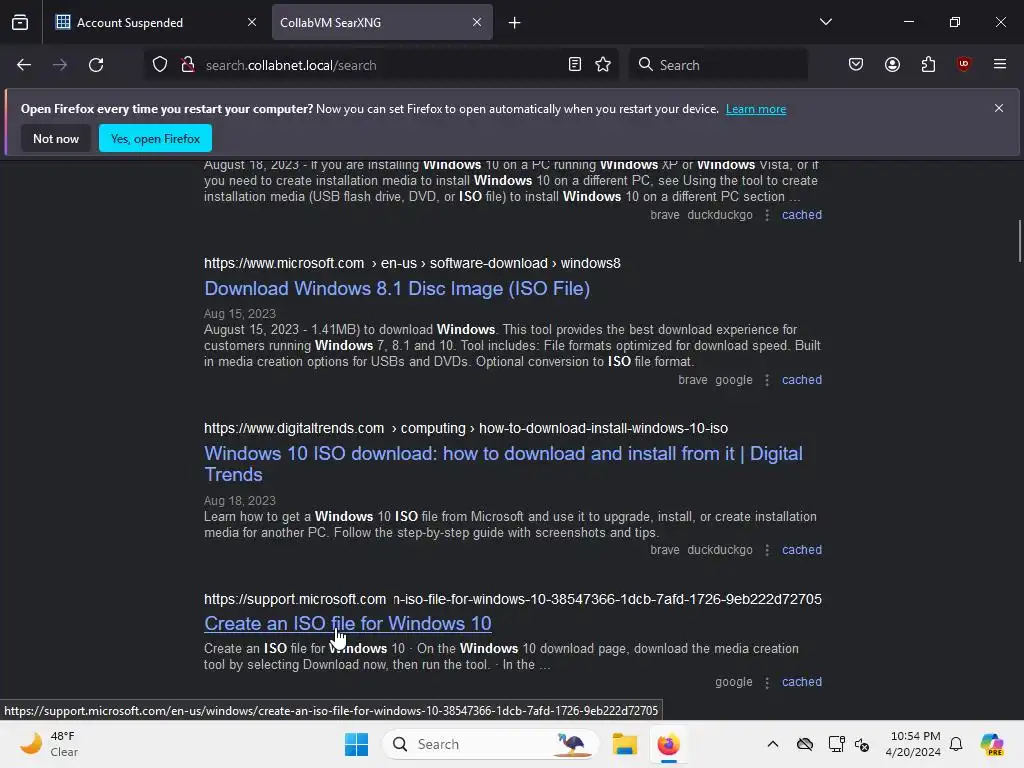Close the Account Suspended tab
The height and width of the screenshot is (768, 1024).
click(x=252, y=22)
